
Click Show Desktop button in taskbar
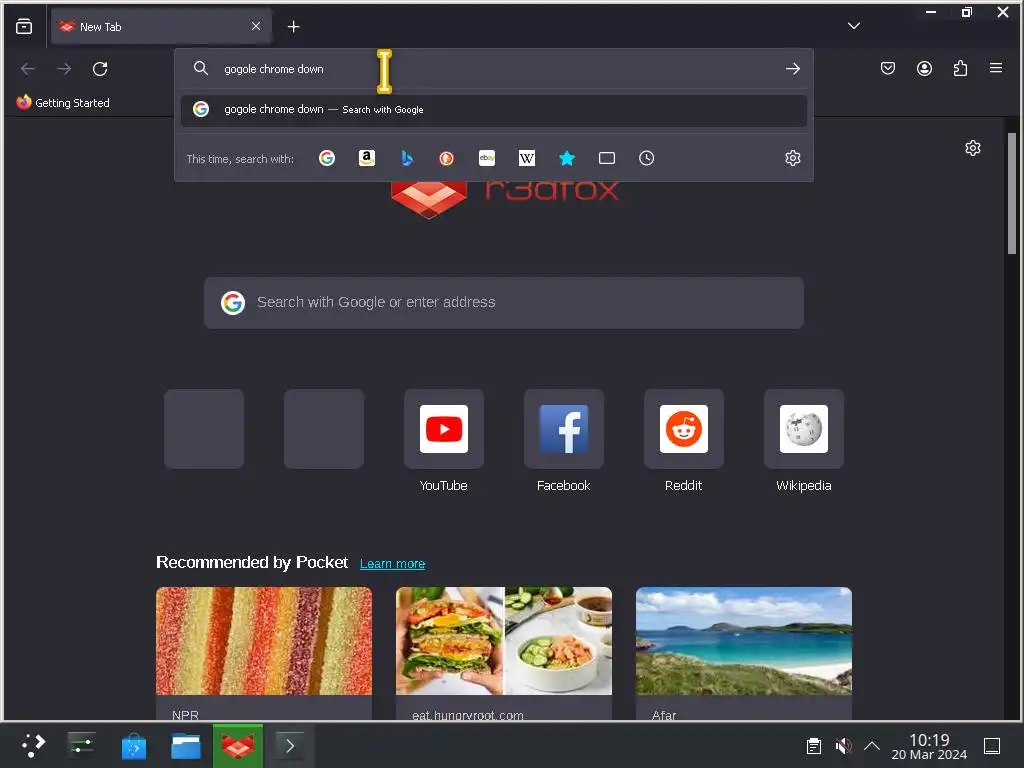point(992,746)
